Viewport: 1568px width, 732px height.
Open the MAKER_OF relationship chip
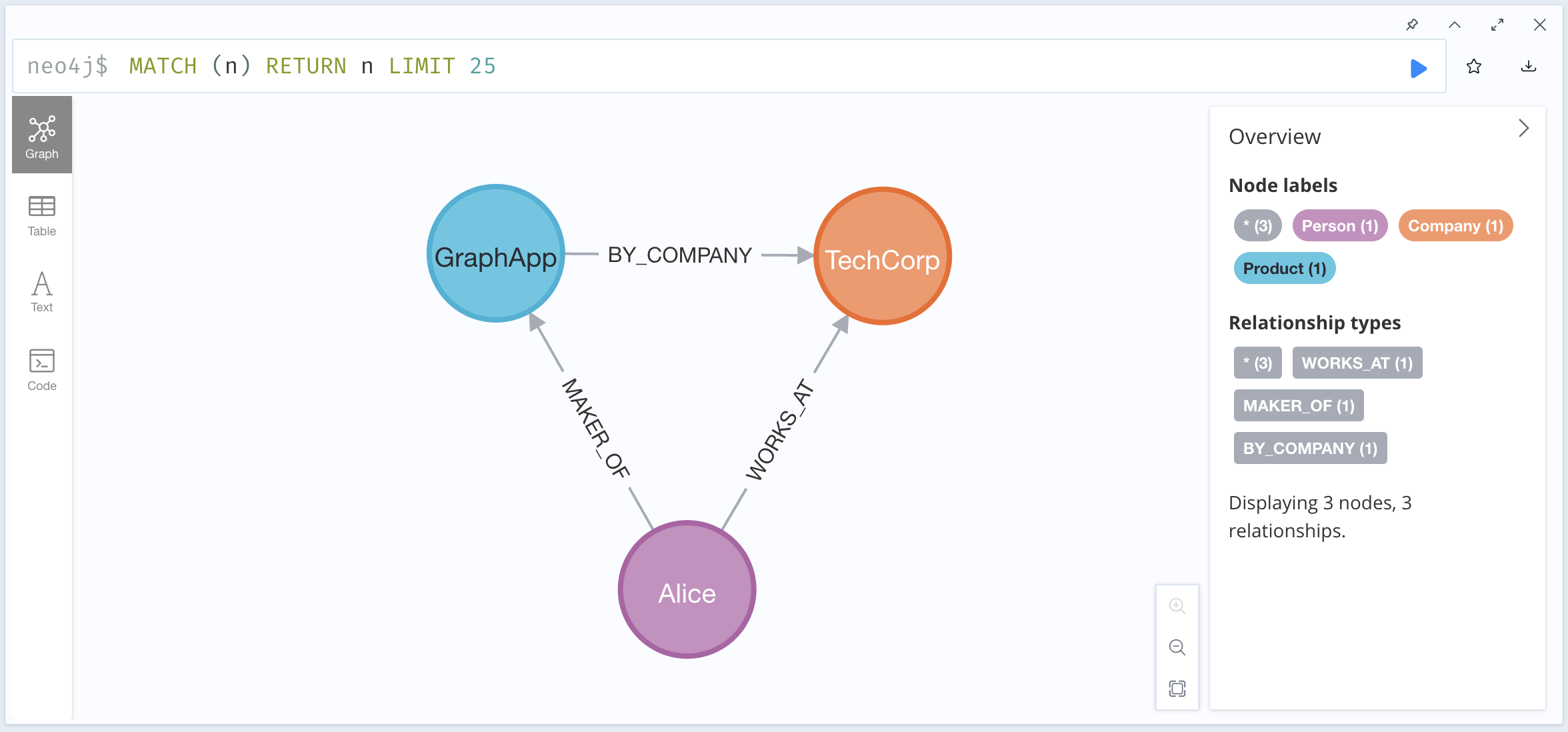[x=1298, y=405]
